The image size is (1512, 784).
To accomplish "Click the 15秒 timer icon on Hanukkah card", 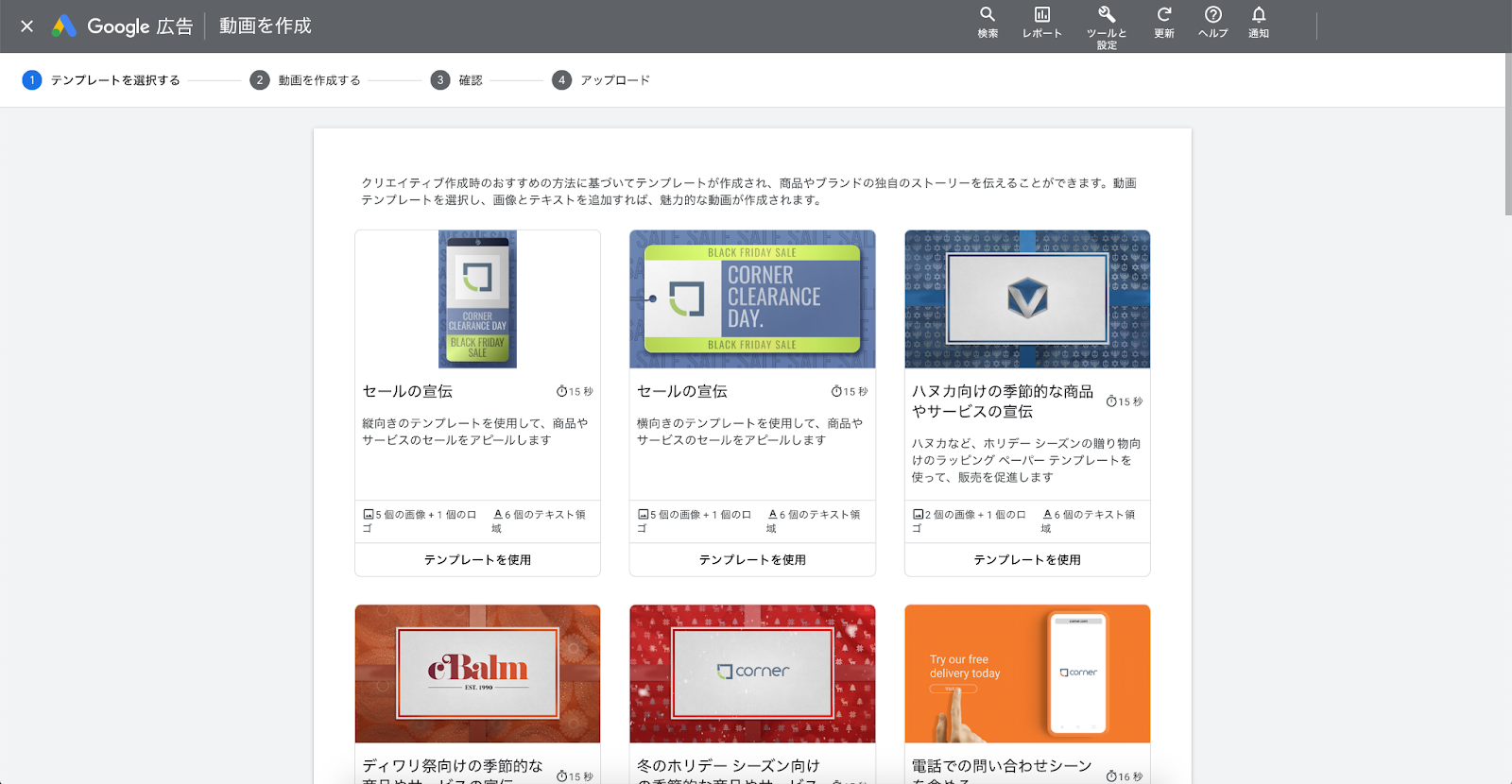I will tap(1111, 401).
